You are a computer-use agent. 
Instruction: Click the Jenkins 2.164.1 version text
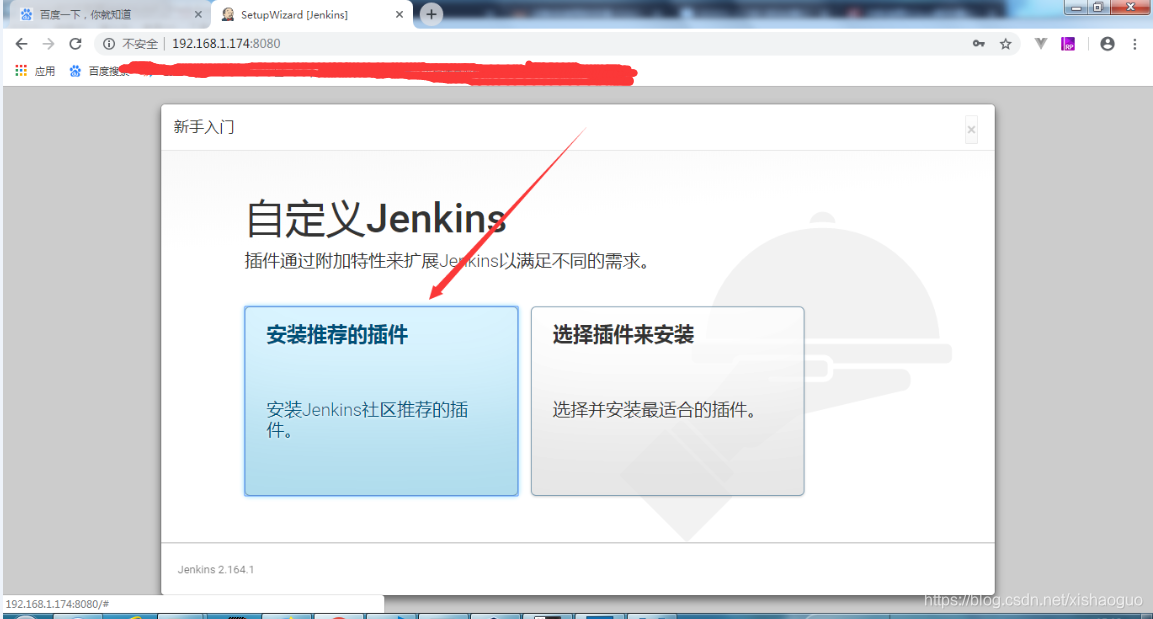pos(215,570)
